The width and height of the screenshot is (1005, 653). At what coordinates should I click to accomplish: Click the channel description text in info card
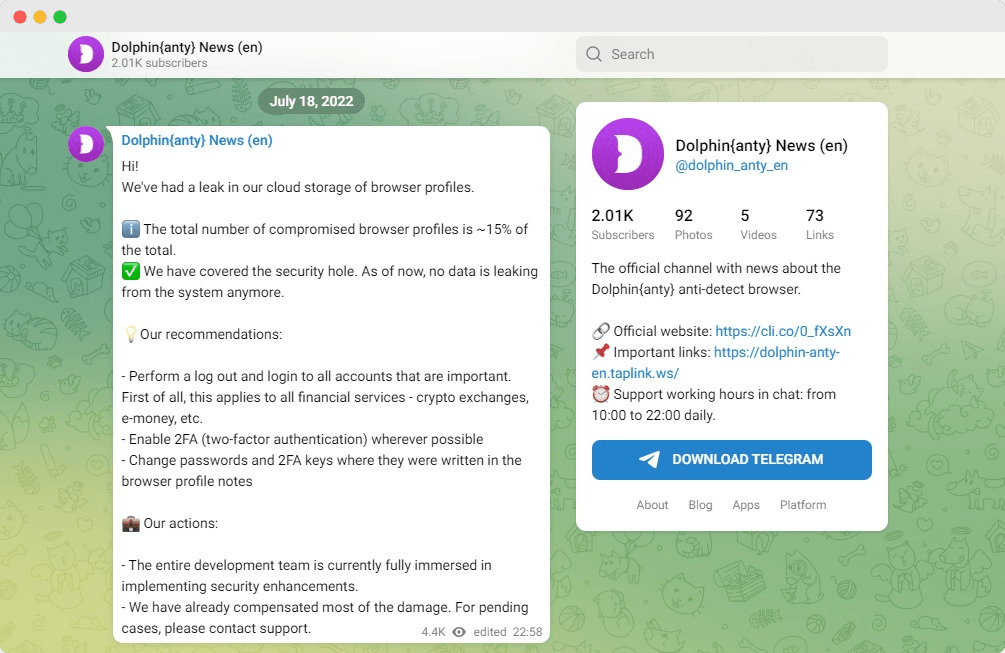(x=716, y=279)
